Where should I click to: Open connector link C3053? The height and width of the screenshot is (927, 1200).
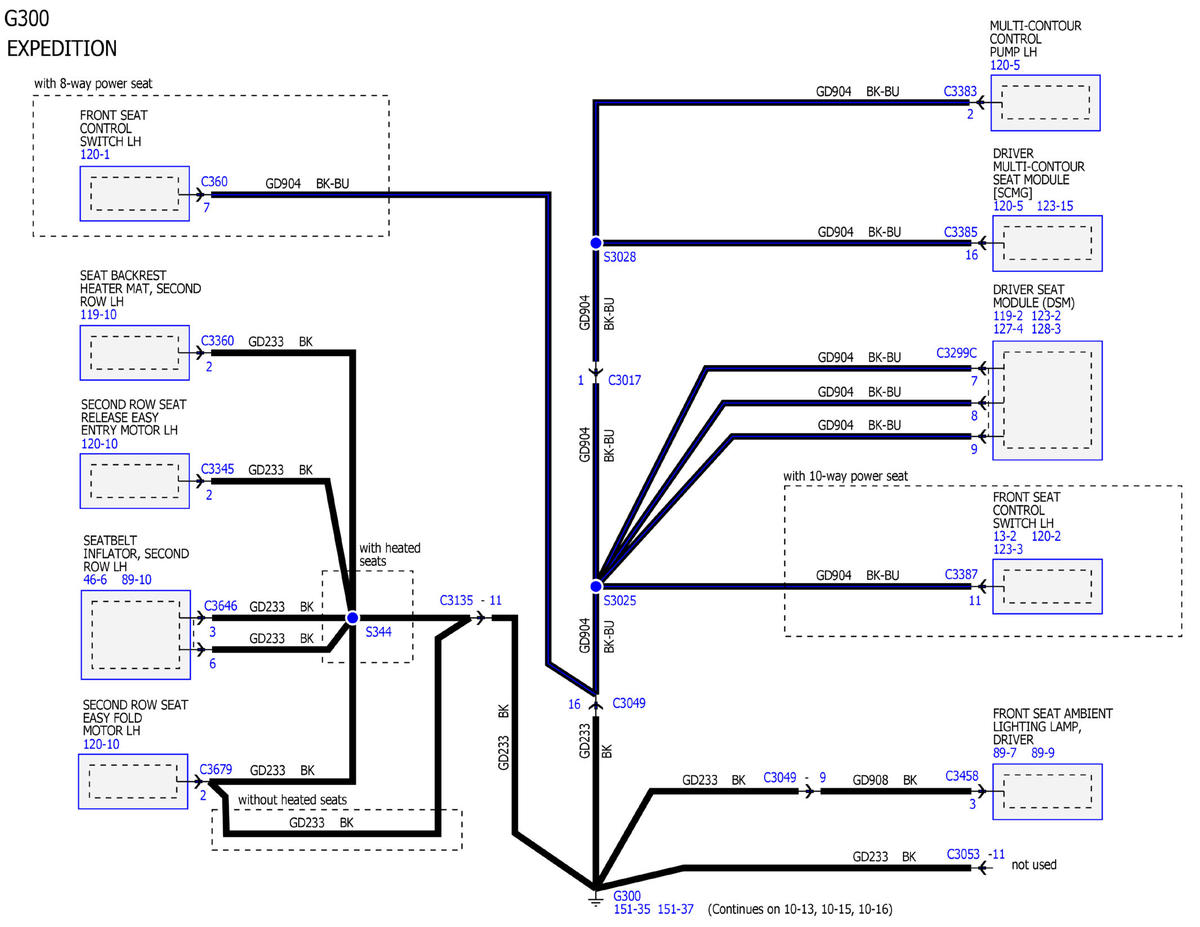[x=965, y=854]
